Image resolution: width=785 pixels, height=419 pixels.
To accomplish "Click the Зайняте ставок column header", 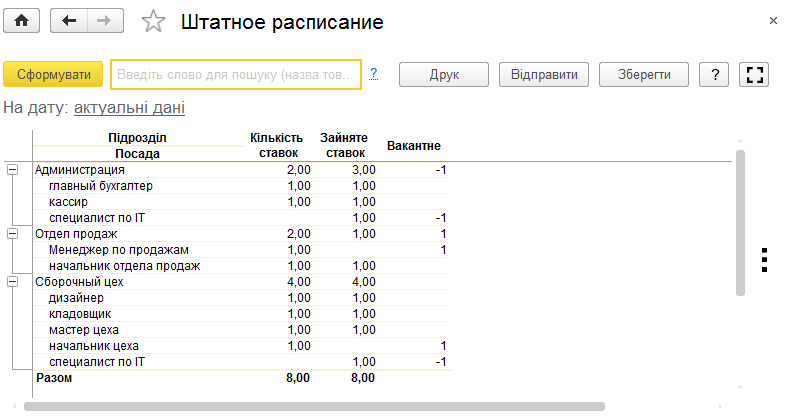I will 344,145.
